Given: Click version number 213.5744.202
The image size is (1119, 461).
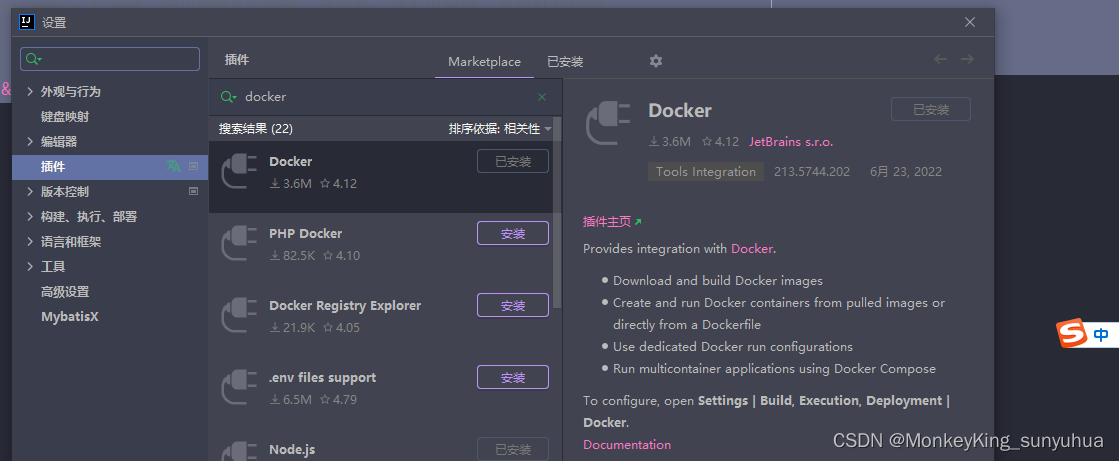Looking at the screenshot, I should click(812, 171).
